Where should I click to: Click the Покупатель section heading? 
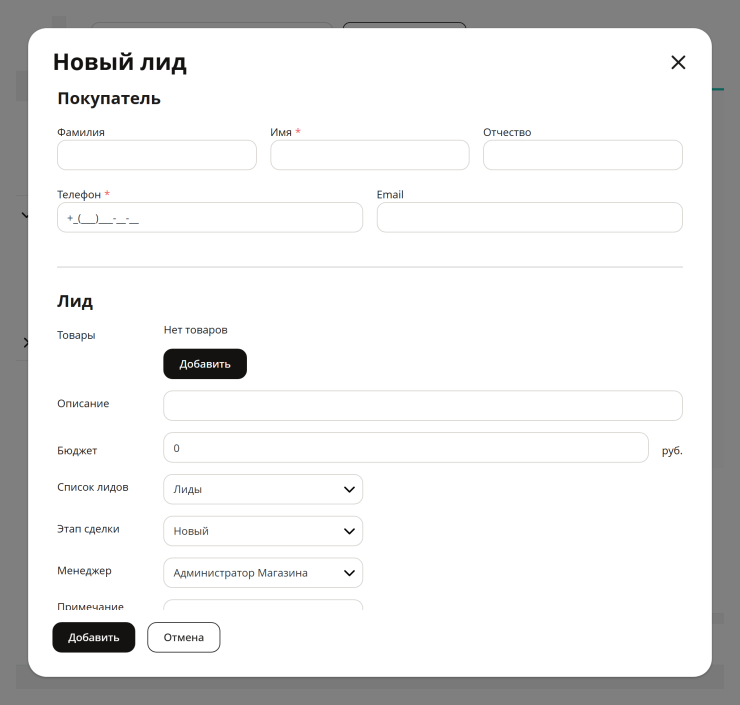(109, 99)
